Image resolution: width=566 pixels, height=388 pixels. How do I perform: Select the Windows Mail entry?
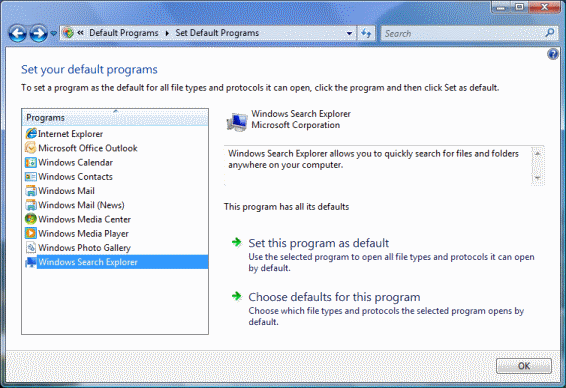tap(66, 191)
